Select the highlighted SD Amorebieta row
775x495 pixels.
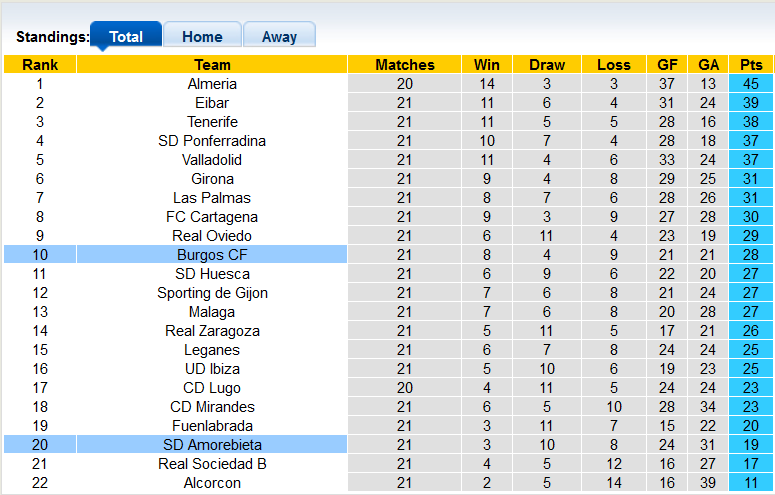[212, 445]
